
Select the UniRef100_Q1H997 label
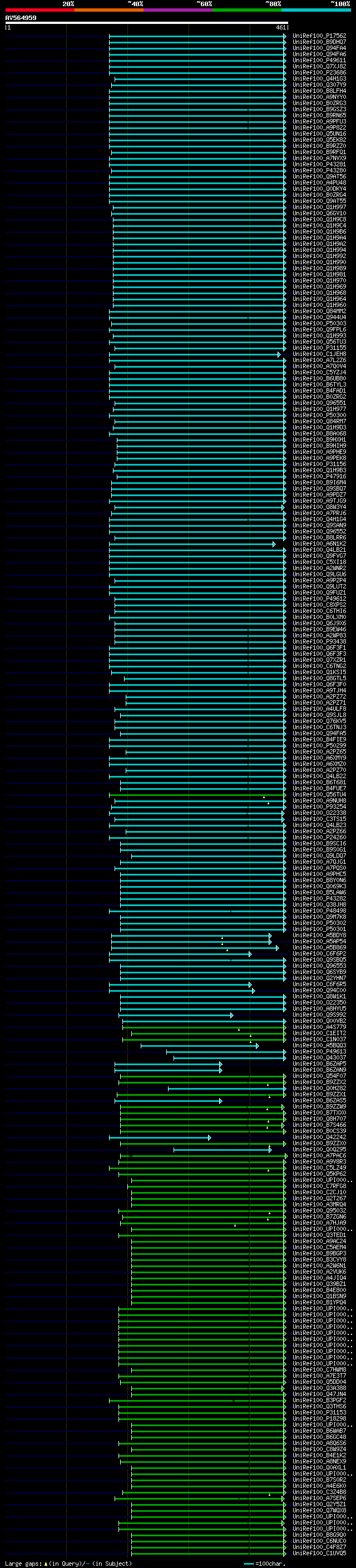coord(319,207)
